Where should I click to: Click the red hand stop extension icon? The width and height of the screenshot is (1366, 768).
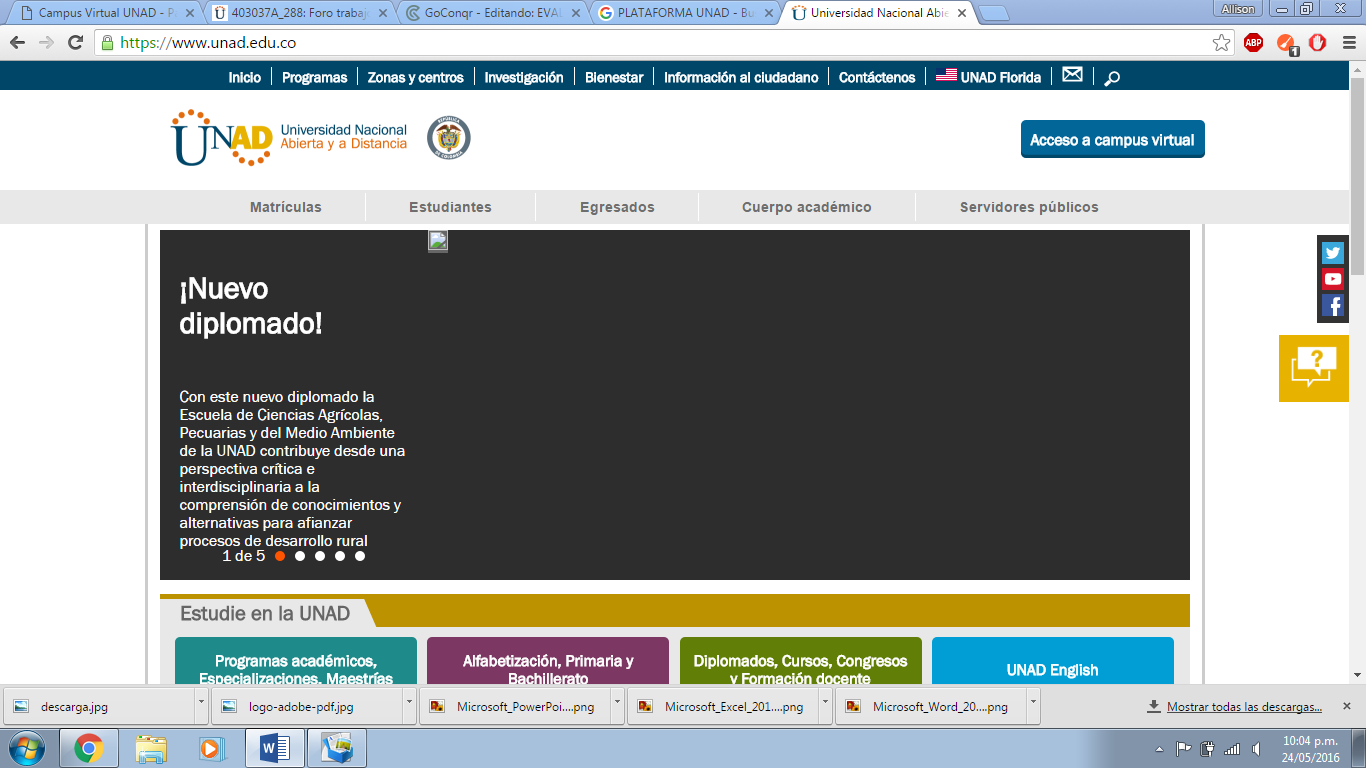click(1318, 43)
